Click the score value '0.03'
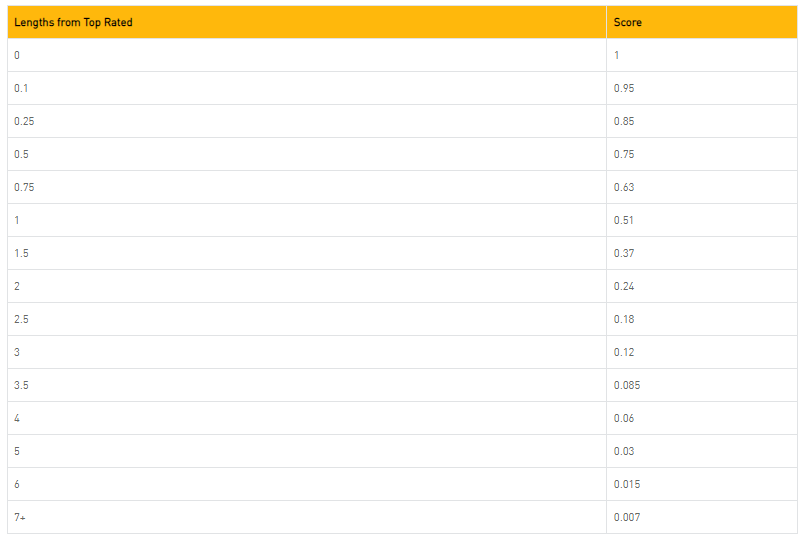This screenshot has height=538, width=803. [x=624, y=451]
